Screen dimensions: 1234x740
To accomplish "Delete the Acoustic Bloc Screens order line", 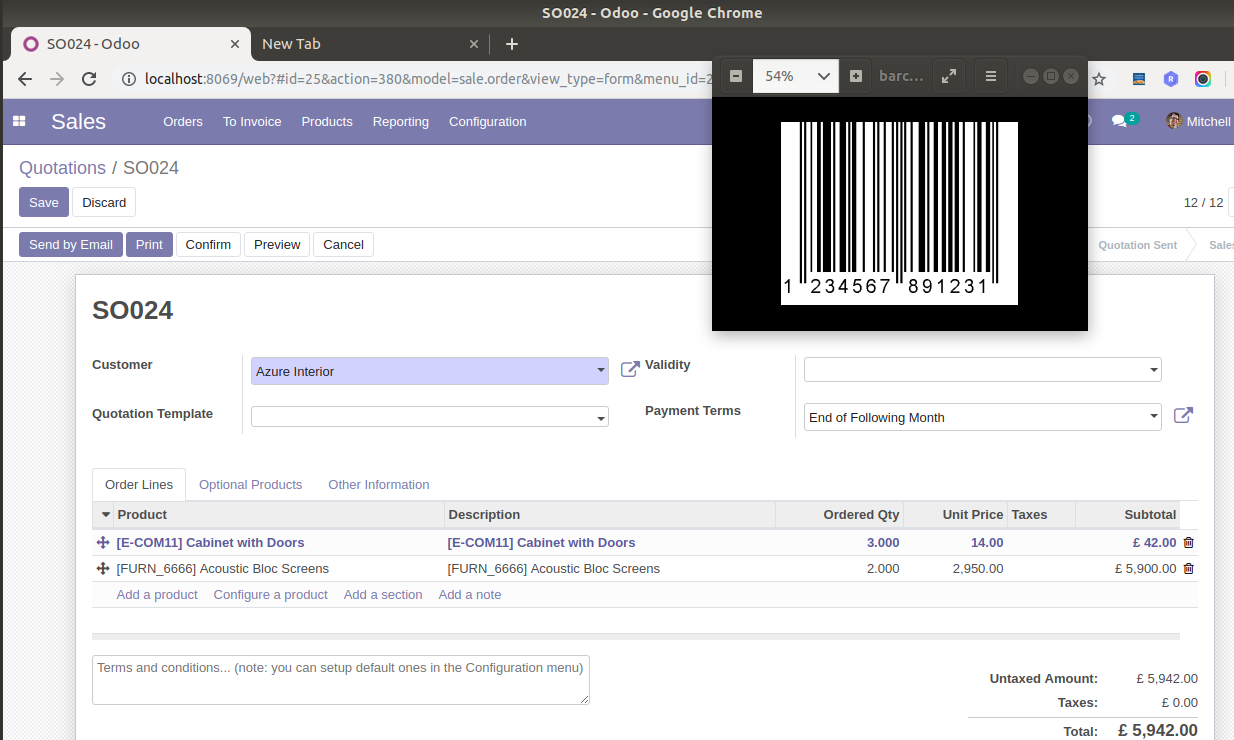I will (1188, 569).
